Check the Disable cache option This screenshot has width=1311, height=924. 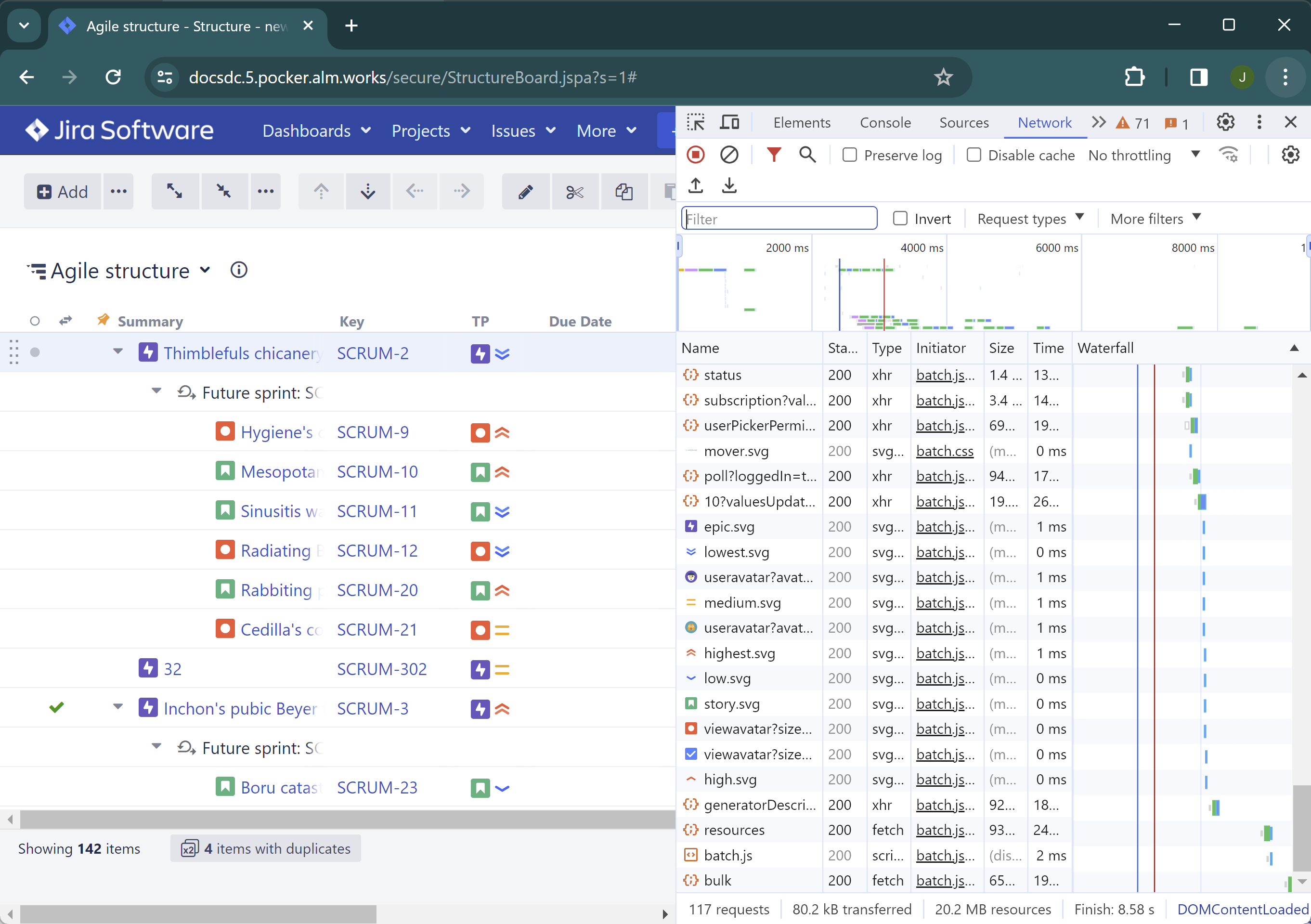point(974,155)
